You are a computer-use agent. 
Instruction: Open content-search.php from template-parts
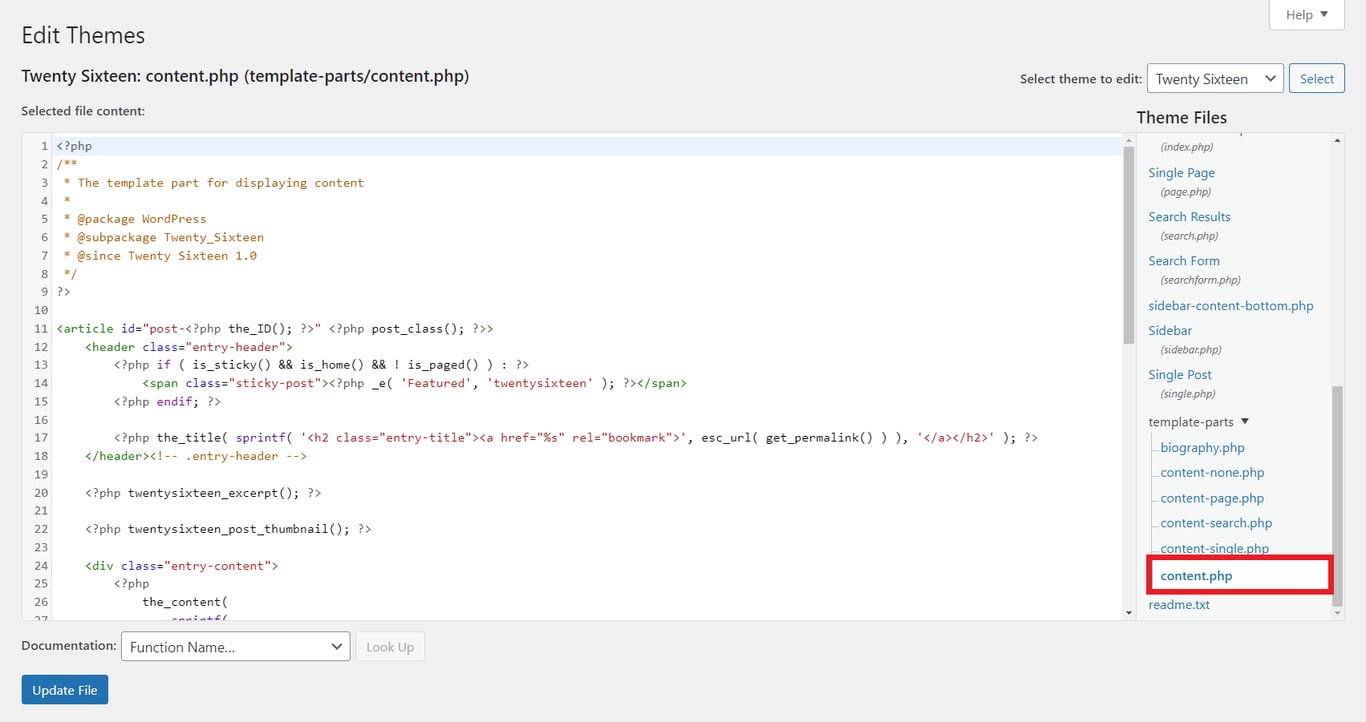[1215, 522]
